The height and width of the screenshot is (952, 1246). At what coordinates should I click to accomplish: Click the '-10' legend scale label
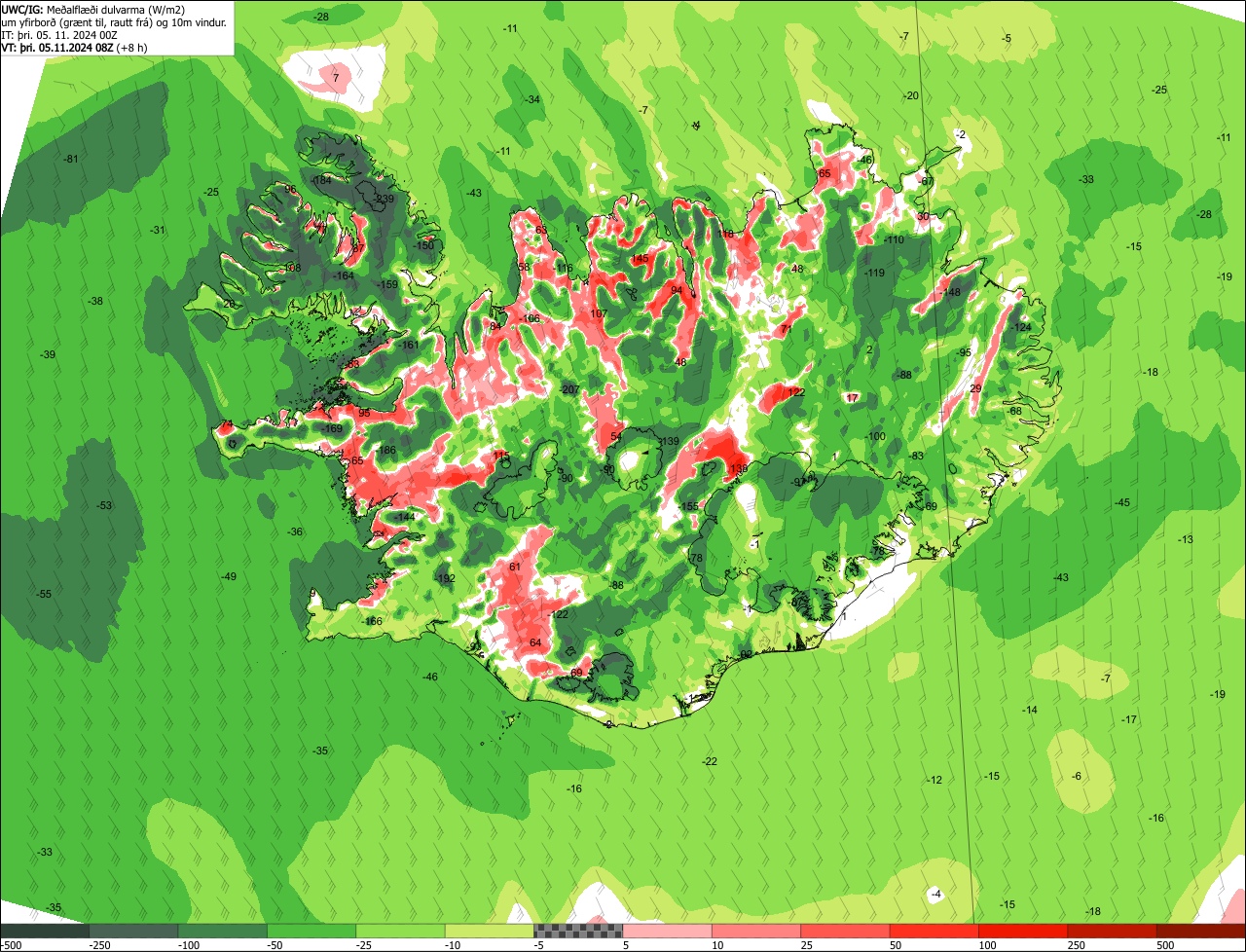click(x=455, y=945)
